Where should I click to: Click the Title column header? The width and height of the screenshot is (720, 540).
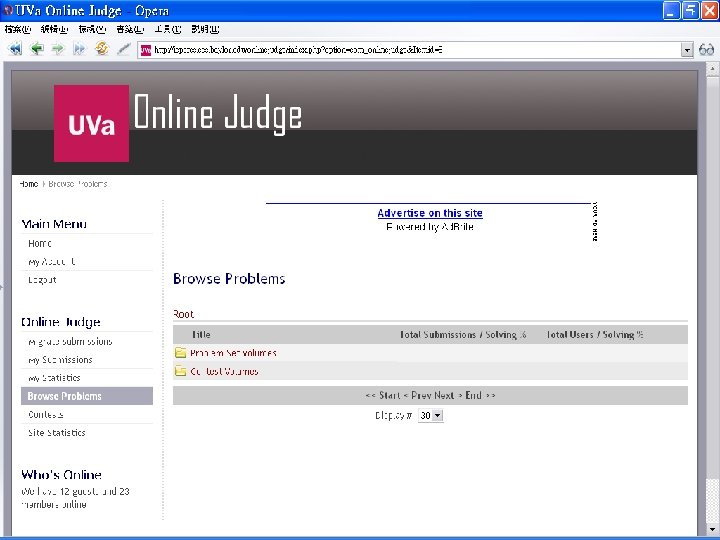(x=201, y=335)
